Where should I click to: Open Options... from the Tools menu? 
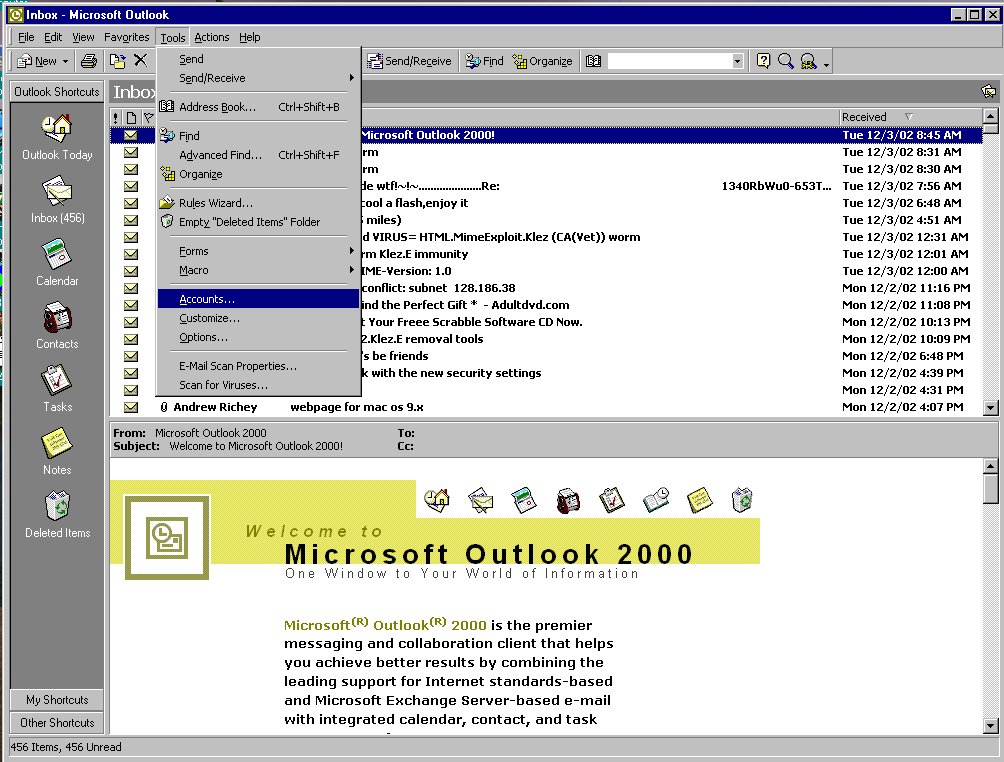(x=258, y=337)
